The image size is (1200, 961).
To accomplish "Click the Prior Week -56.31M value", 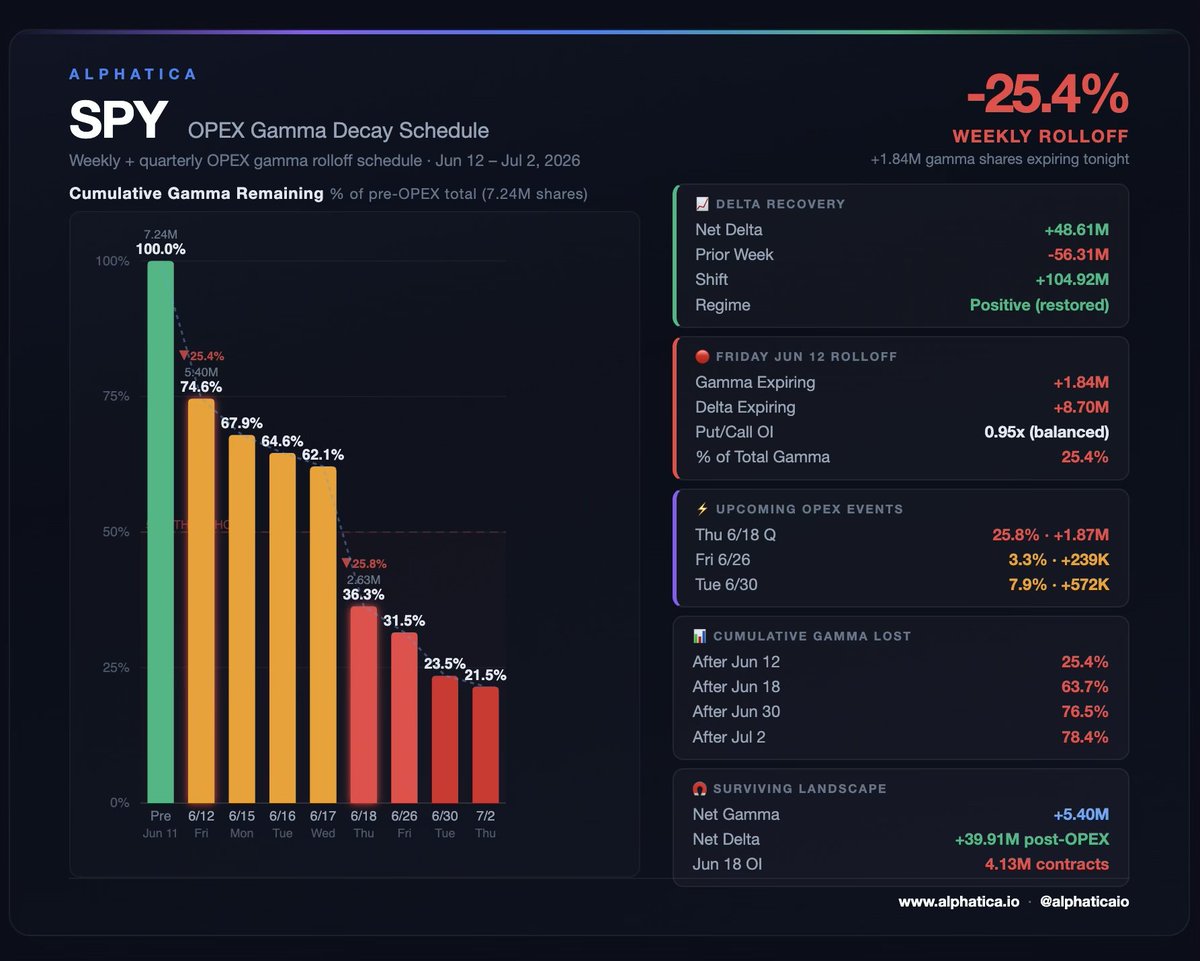I will point(1078,254).
